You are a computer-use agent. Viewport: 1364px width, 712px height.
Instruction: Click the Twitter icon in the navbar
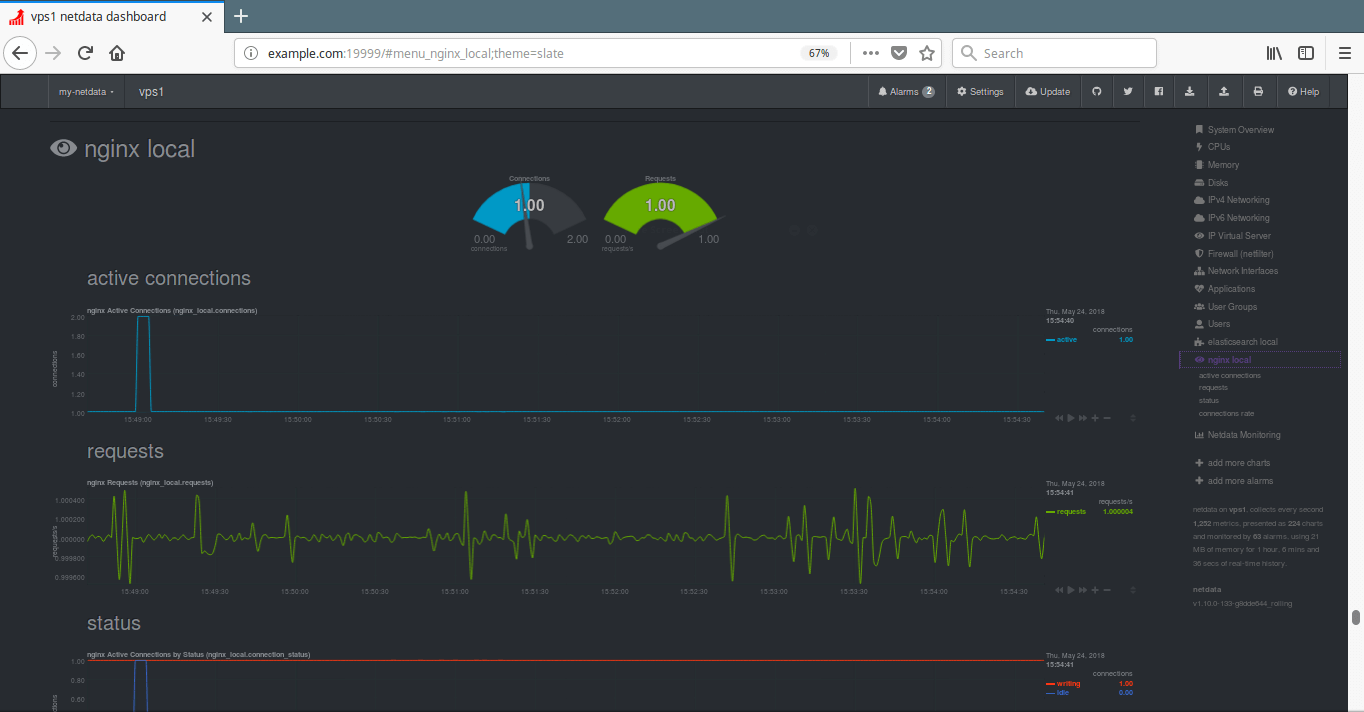point(1128,92)
